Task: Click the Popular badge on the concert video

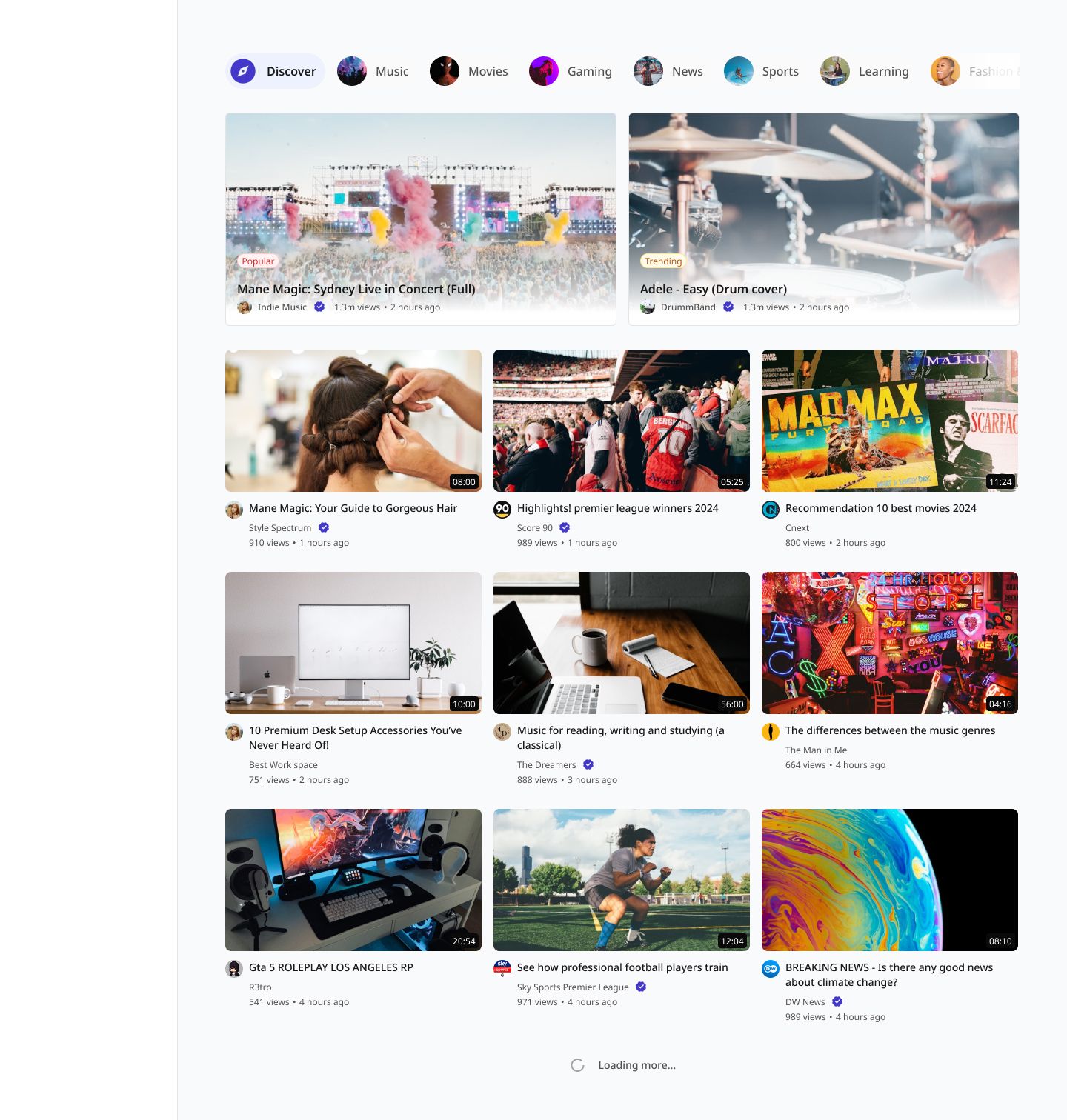Action: coord(258,261)
